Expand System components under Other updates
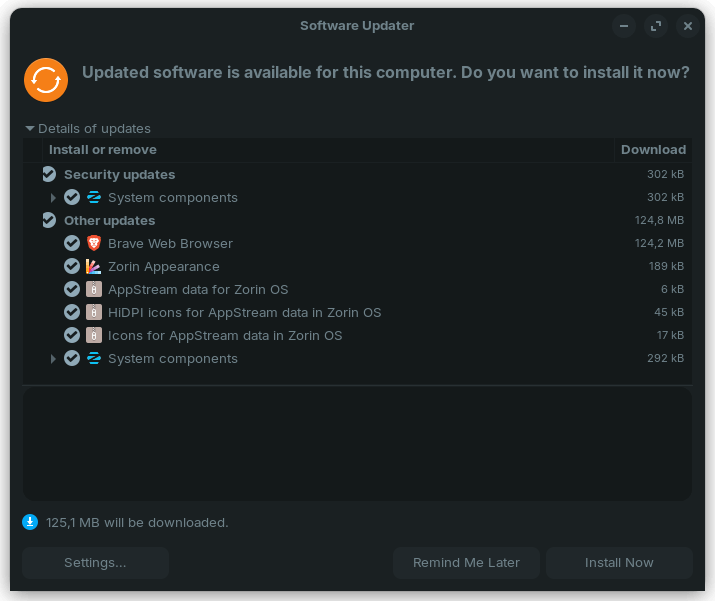 coord(53,358)
